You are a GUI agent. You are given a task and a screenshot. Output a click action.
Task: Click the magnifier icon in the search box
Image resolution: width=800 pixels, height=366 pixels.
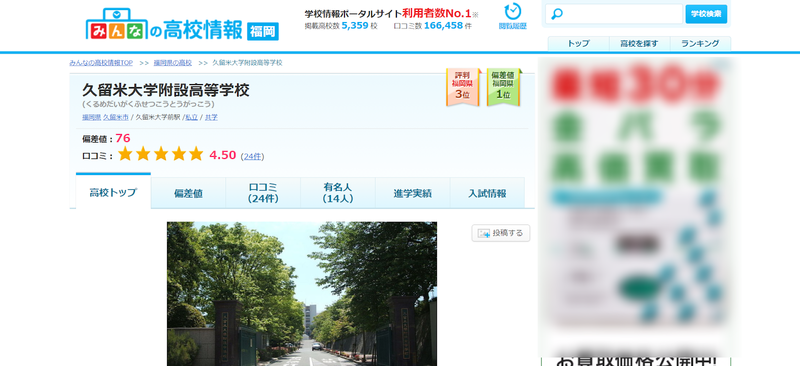[x=557, y=14]
